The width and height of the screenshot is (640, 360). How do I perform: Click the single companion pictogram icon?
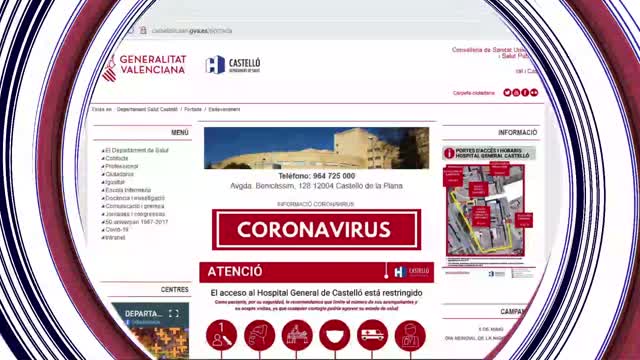[222, 335]
